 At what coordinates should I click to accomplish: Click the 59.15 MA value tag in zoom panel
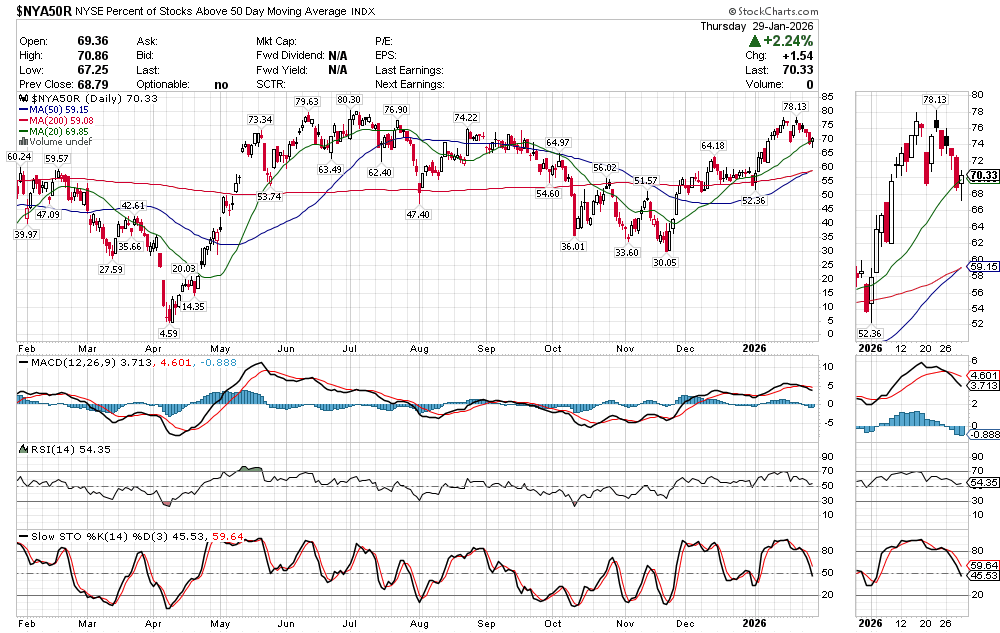pyautogui.click(x=982, y=266)
